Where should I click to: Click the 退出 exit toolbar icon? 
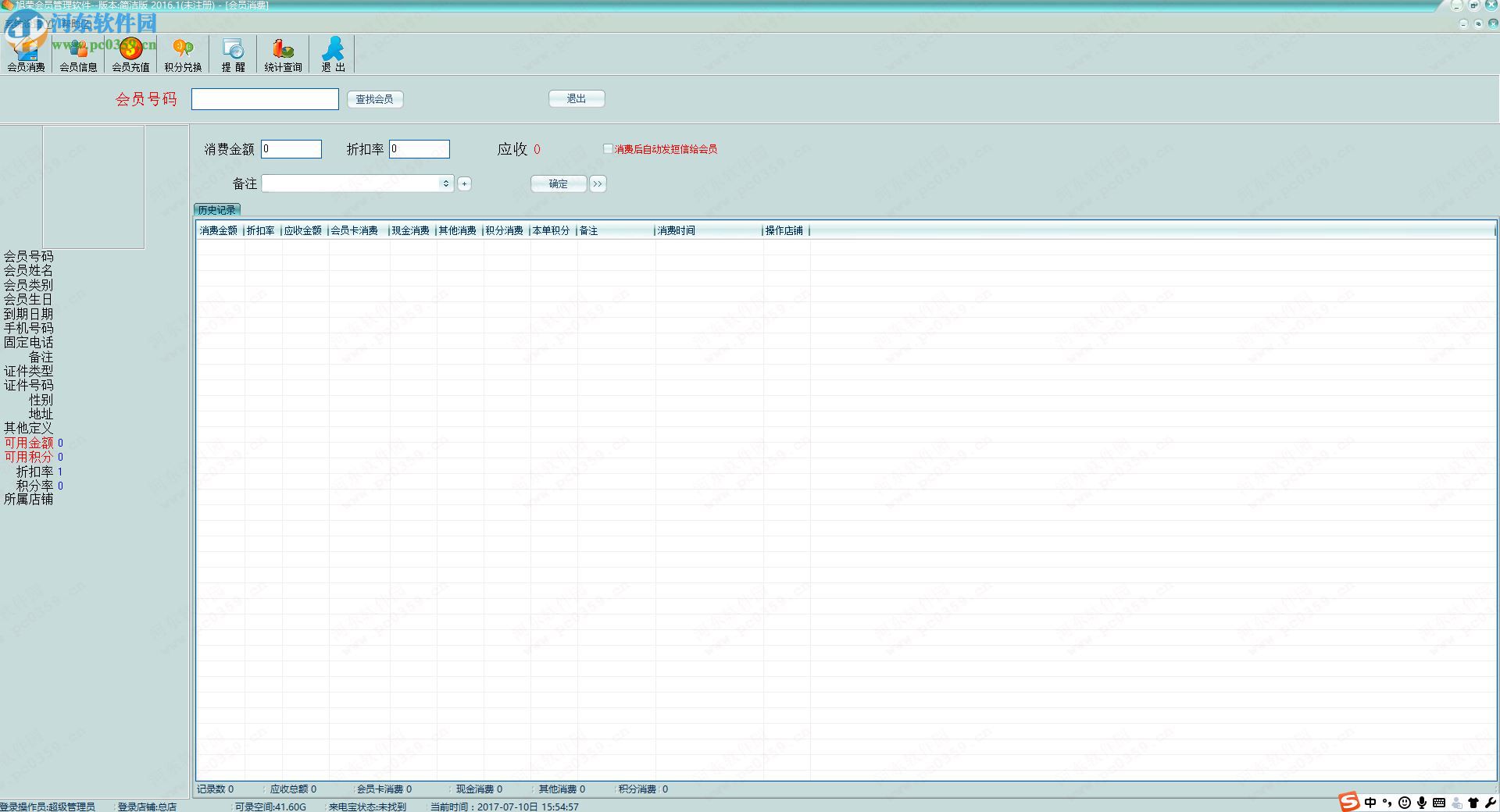pyautogui.click(x=333, y=55)
